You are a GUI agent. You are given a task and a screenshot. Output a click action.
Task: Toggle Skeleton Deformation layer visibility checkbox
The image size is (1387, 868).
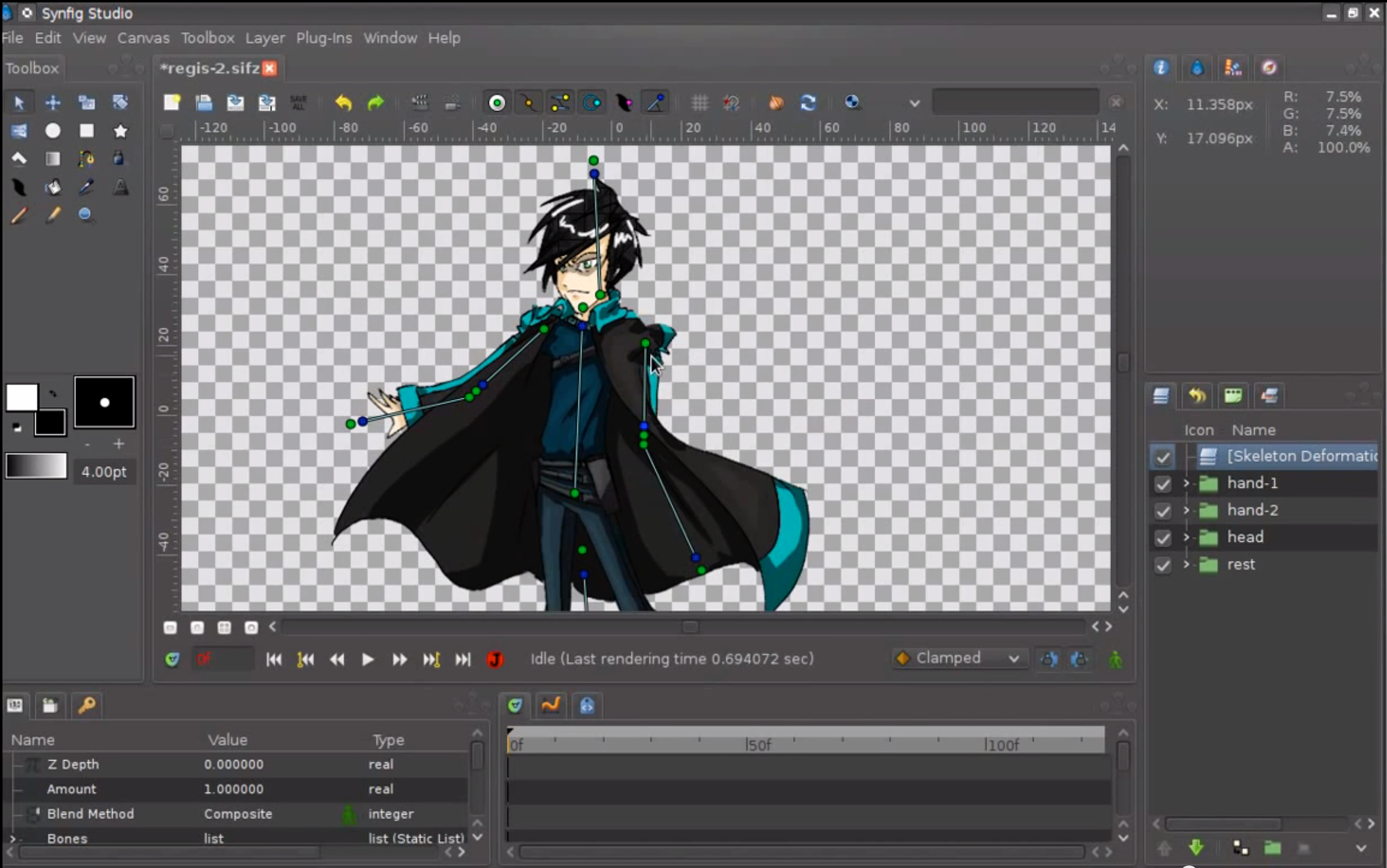(x=1163, y=457)
